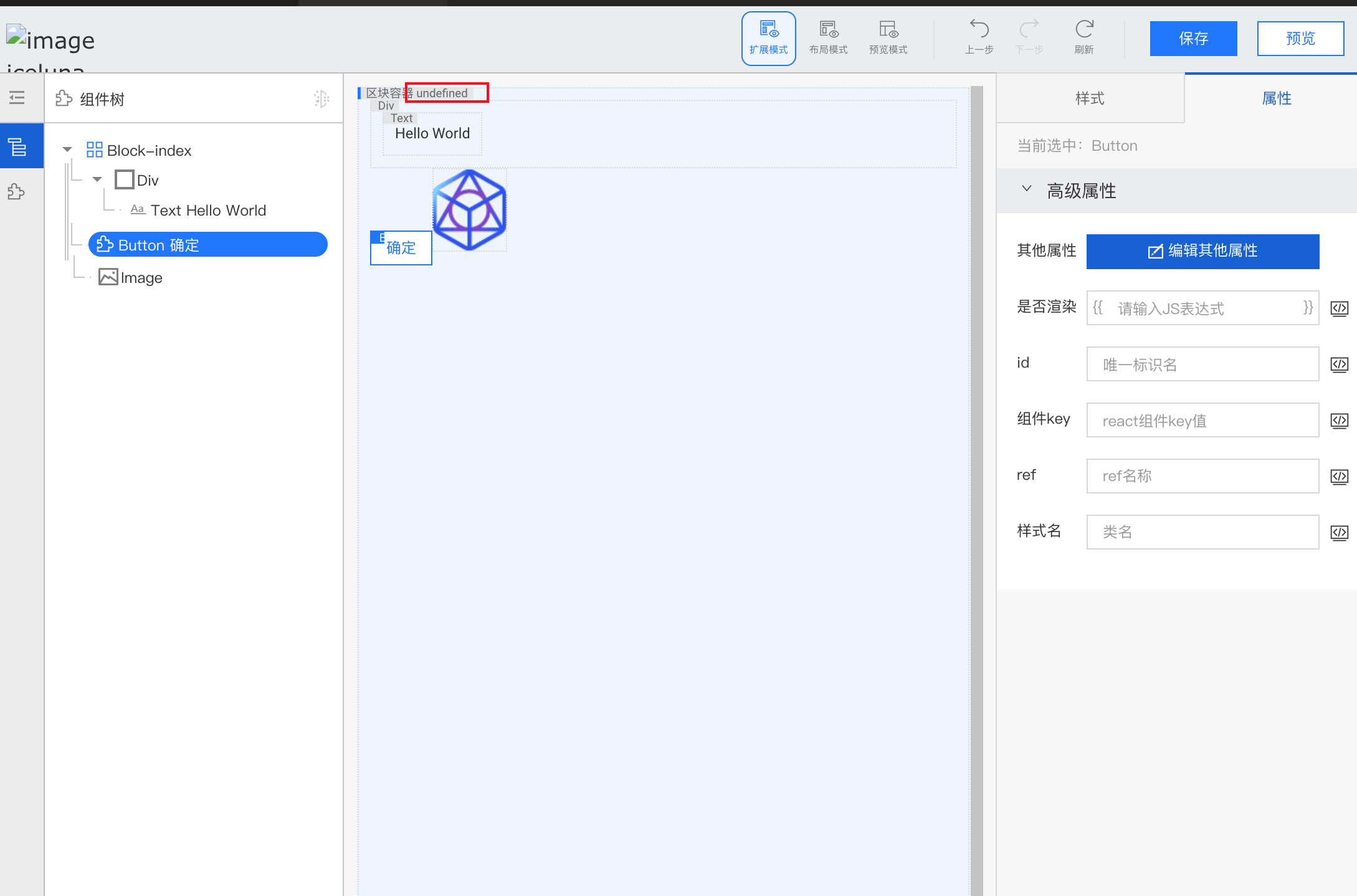
Task: Click the 扩展模式 mode icon
Action: tap(768, 36)
